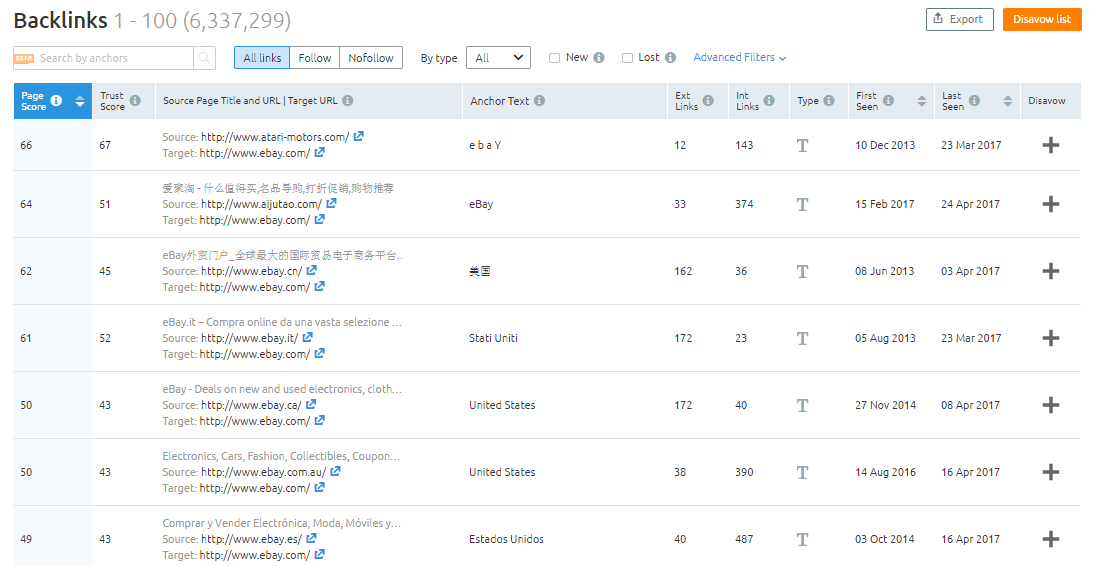Open atari-motors.com source link in new tab icon

pyautogui.click(x=358, y=137)
